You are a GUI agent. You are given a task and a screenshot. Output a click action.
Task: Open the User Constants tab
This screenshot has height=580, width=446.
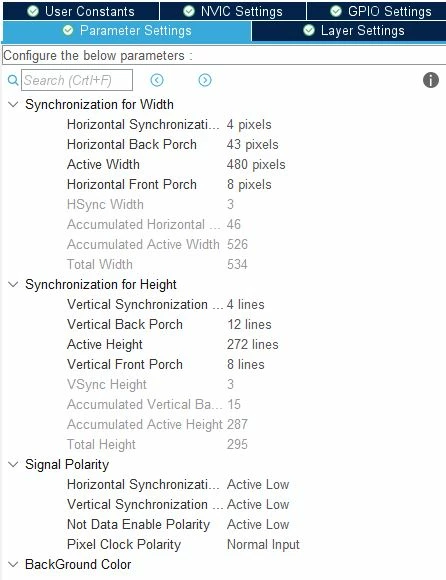tap(81, 11)
